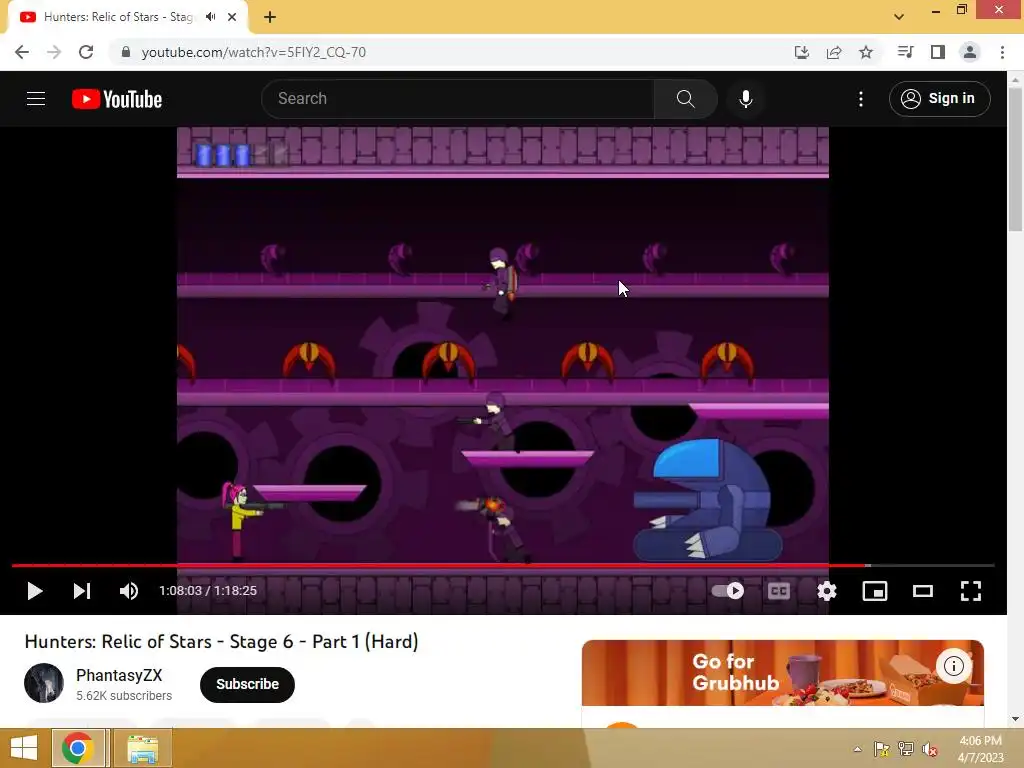Seek using the red progress bar
Viewport: 1024px width, 768px height.
[503, 565]
